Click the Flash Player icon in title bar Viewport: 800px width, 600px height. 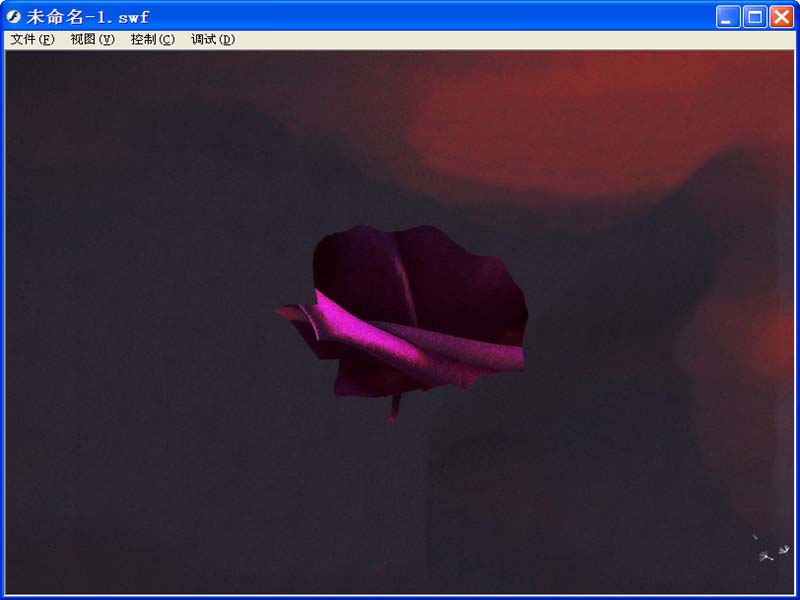coord(13,17)
